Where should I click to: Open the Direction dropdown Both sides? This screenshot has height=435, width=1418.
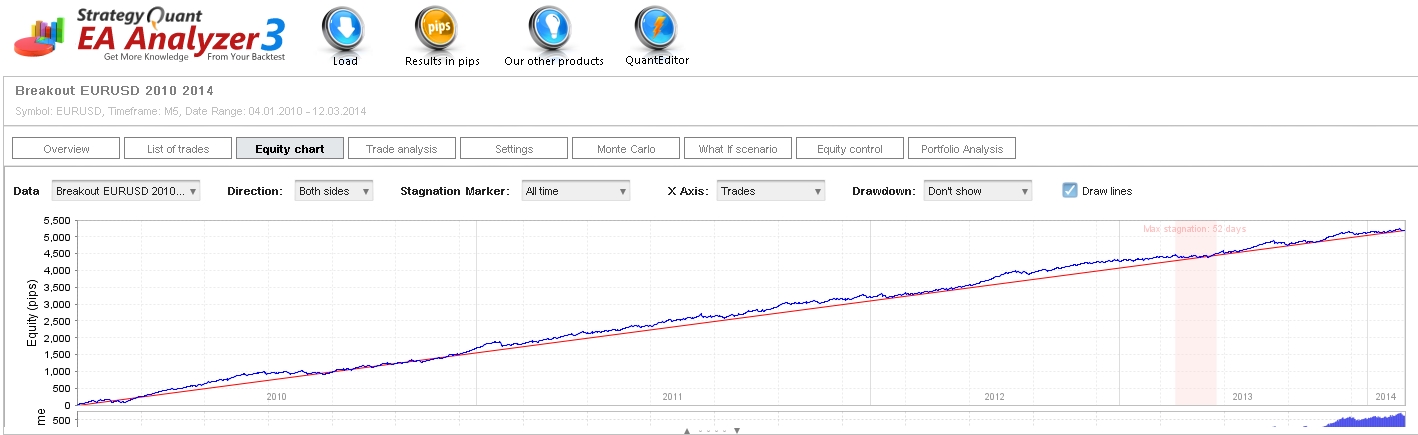tap(334, 191)
